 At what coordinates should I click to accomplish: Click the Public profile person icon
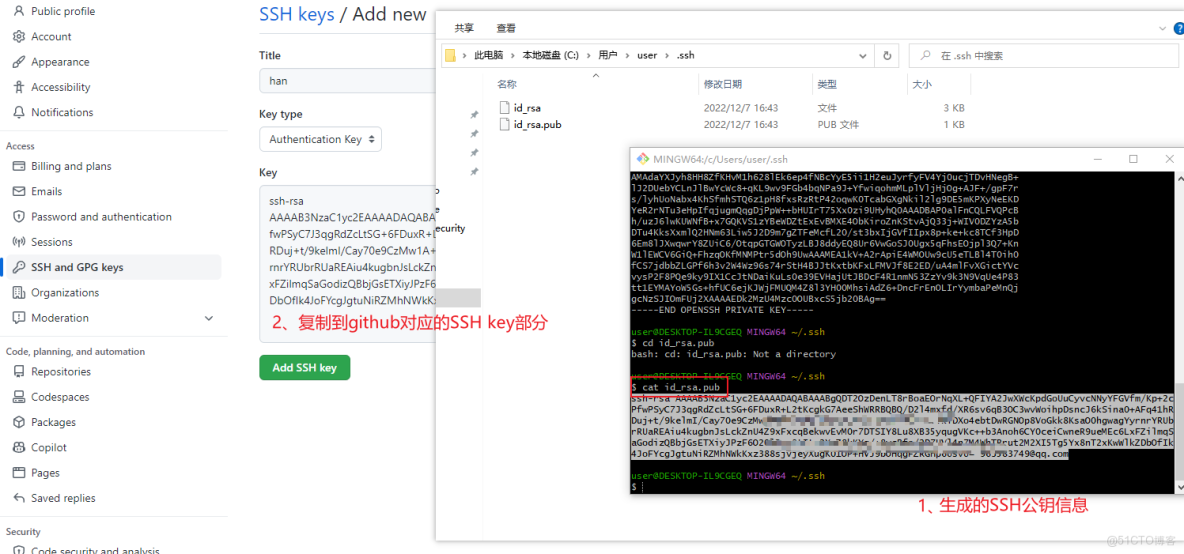coord(19,11)
